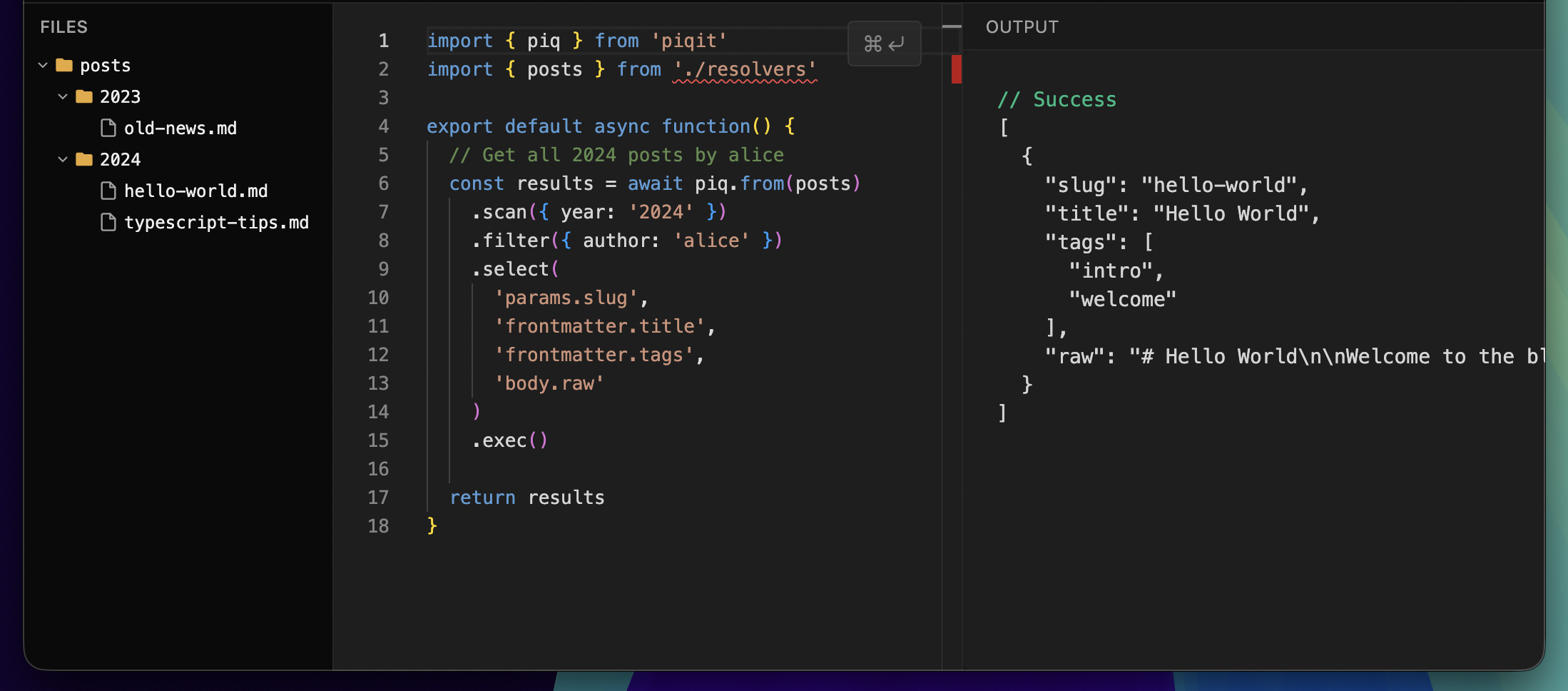This screenshot has width=1568, height=691.
Task: Open old-news.md in the file tree
Action: [180, 128]
